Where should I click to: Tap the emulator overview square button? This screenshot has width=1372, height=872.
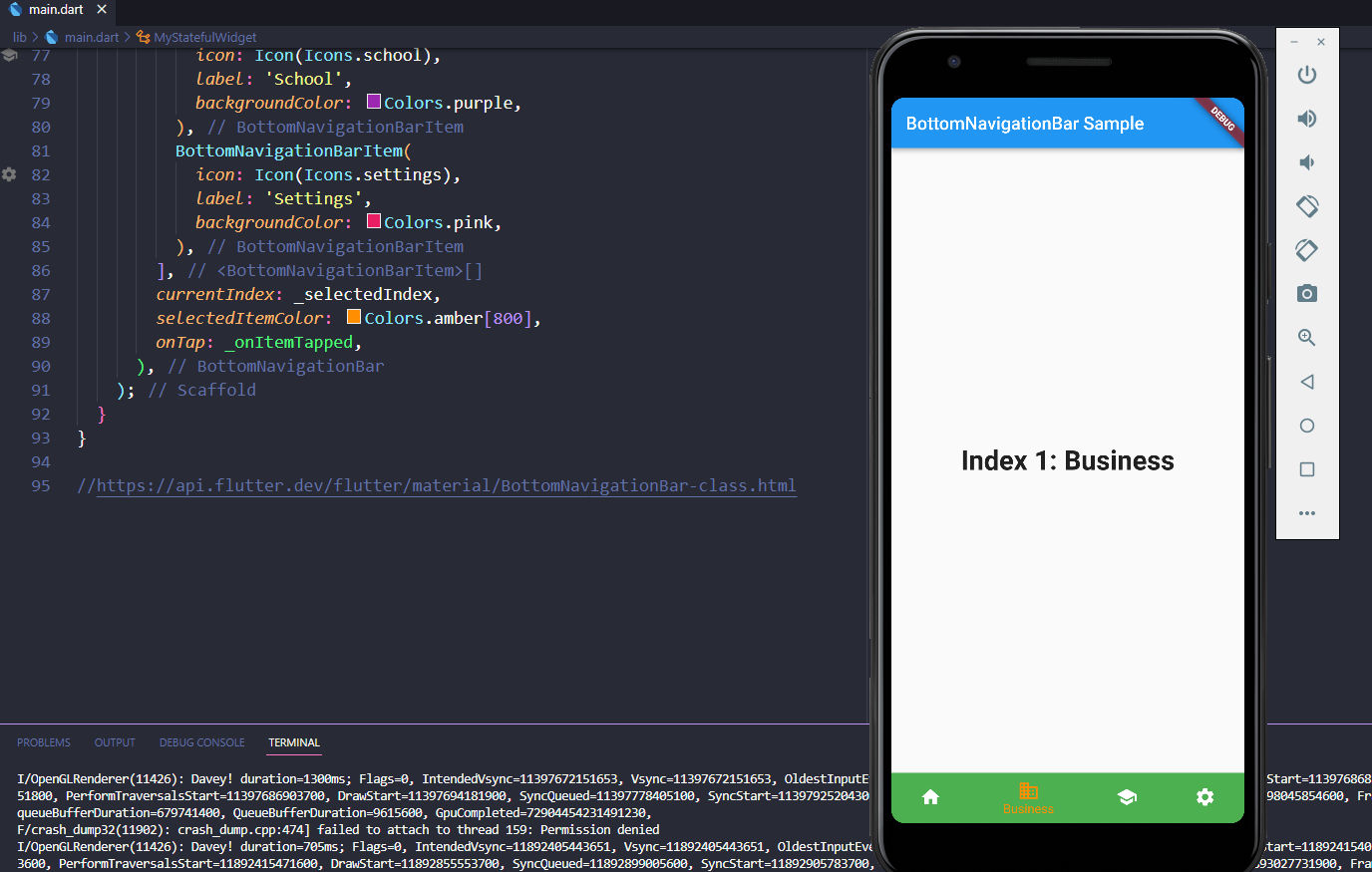[x=1307, y=469]
